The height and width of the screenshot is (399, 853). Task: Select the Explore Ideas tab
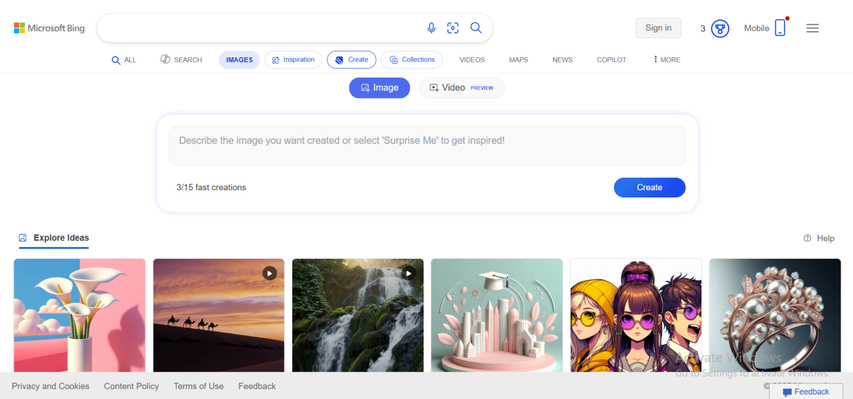54,238
